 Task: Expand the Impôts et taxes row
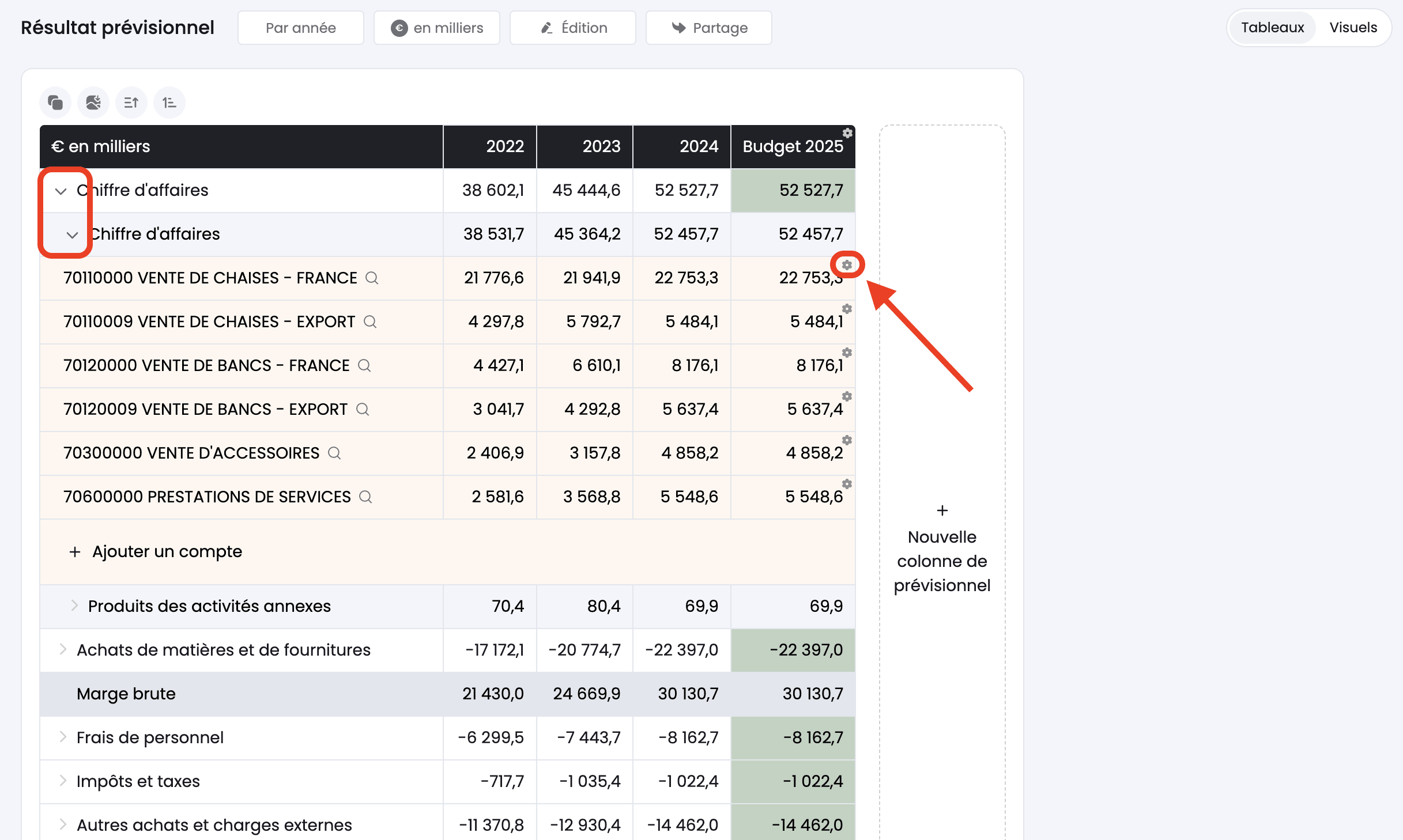pos(63,780)
